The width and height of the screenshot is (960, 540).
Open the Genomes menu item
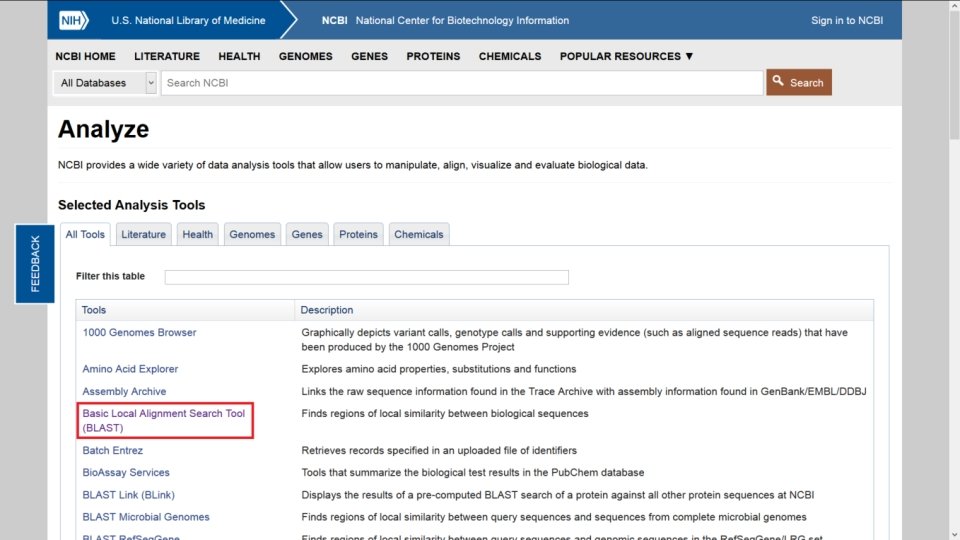(x=306, y=56)
